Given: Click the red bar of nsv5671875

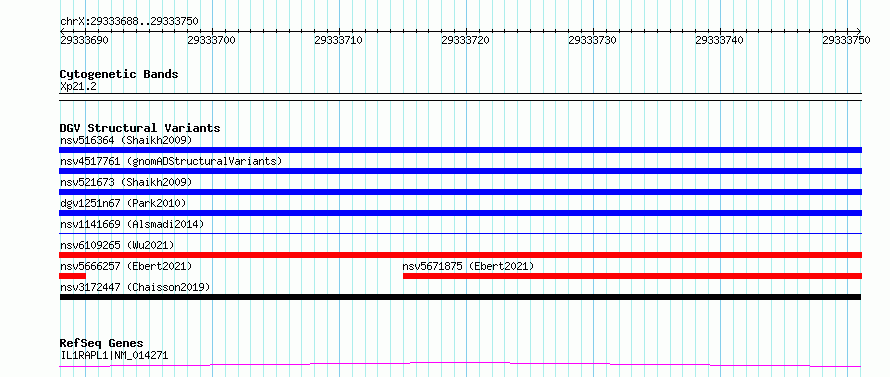Looking at the screenshot, I should [x=632, y=276].
